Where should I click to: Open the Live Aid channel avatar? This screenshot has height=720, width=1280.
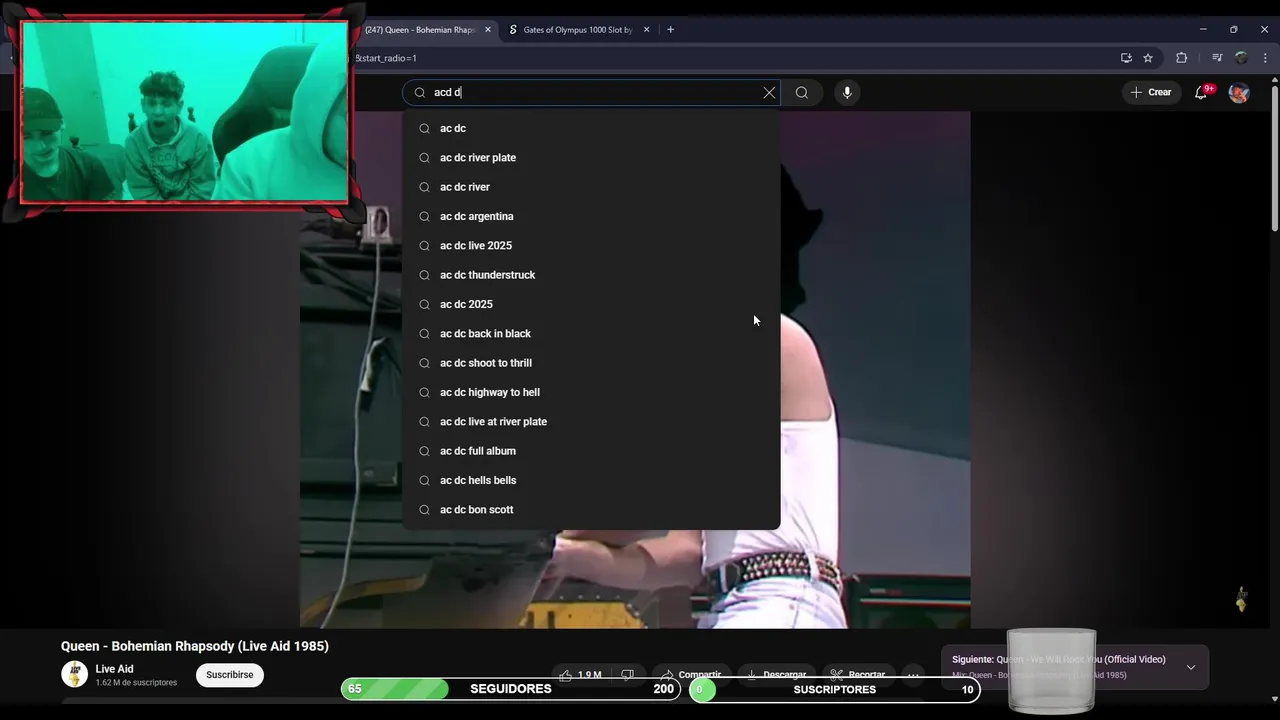click(75, 674)
